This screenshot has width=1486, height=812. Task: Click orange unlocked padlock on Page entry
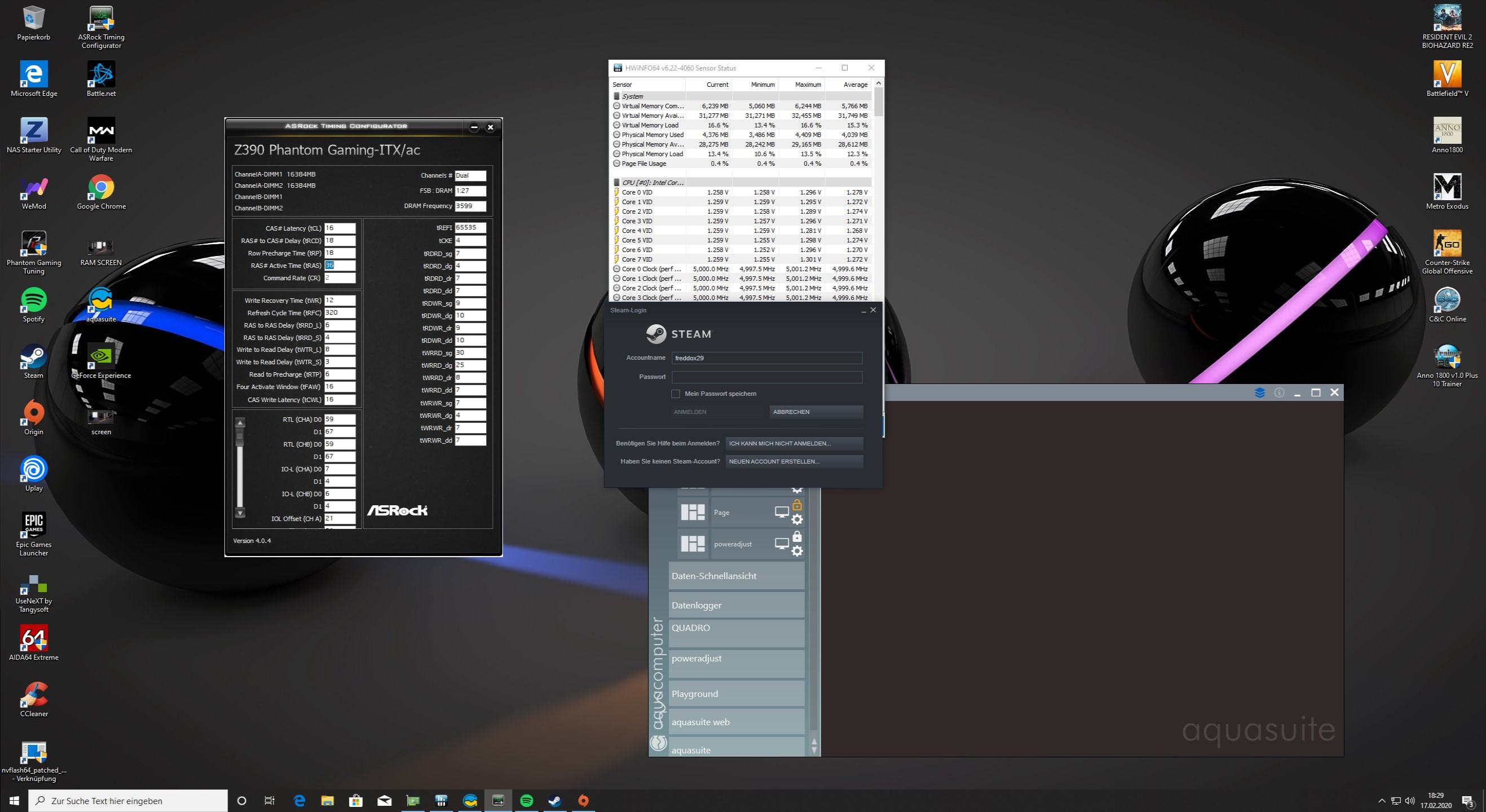[797, 505]
